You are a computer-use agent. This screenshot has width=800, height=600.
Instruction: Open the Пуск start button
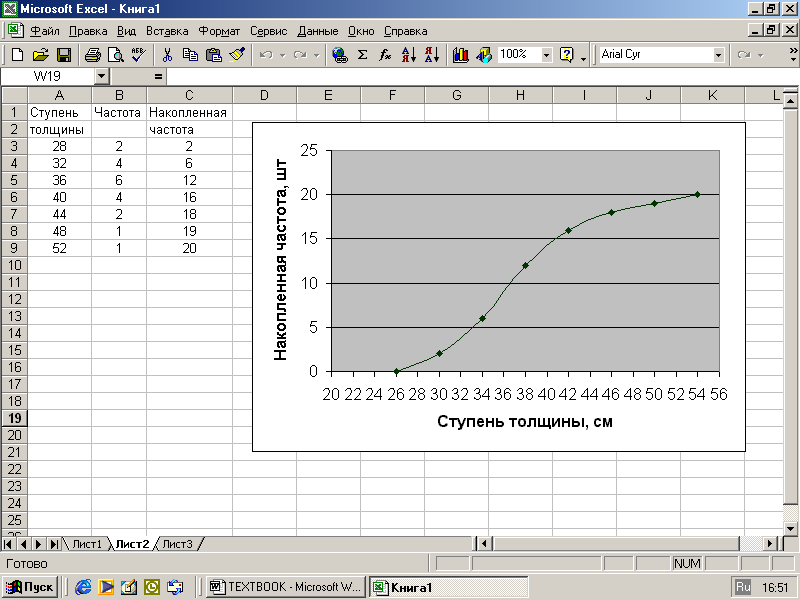(x=30, y=587)
